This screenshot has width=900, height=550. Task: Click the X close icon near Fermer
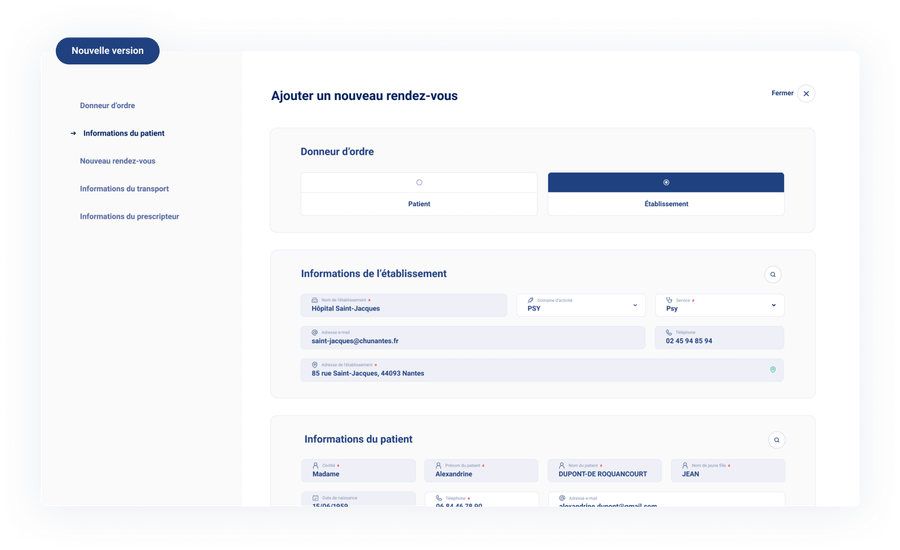pos(806,94)
